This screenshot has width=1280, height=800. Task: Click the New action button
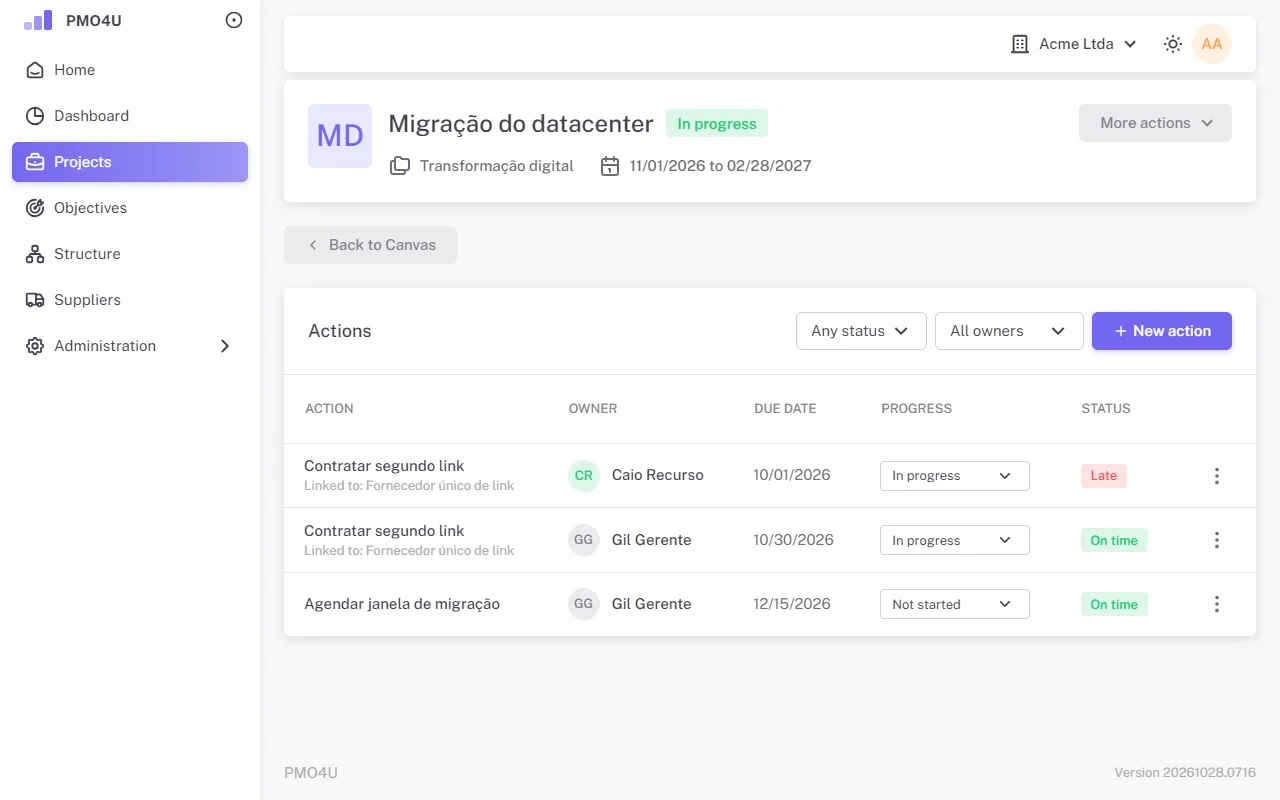point(1162,331)
